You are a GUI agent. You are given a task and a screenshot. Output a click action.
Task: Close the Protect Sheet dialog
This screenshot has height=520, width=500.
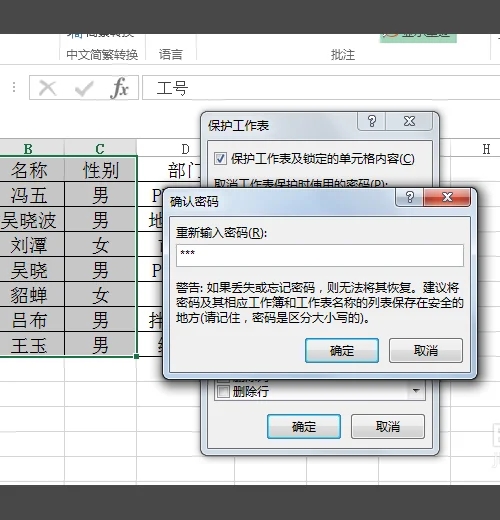[x=409, y=121]
